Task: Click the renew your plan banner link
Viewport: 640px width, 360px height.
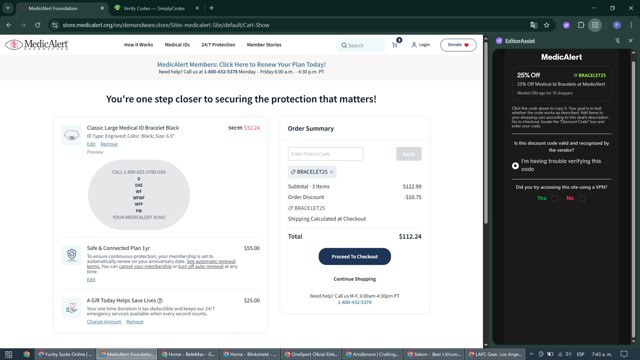Action: pos(241,64)
